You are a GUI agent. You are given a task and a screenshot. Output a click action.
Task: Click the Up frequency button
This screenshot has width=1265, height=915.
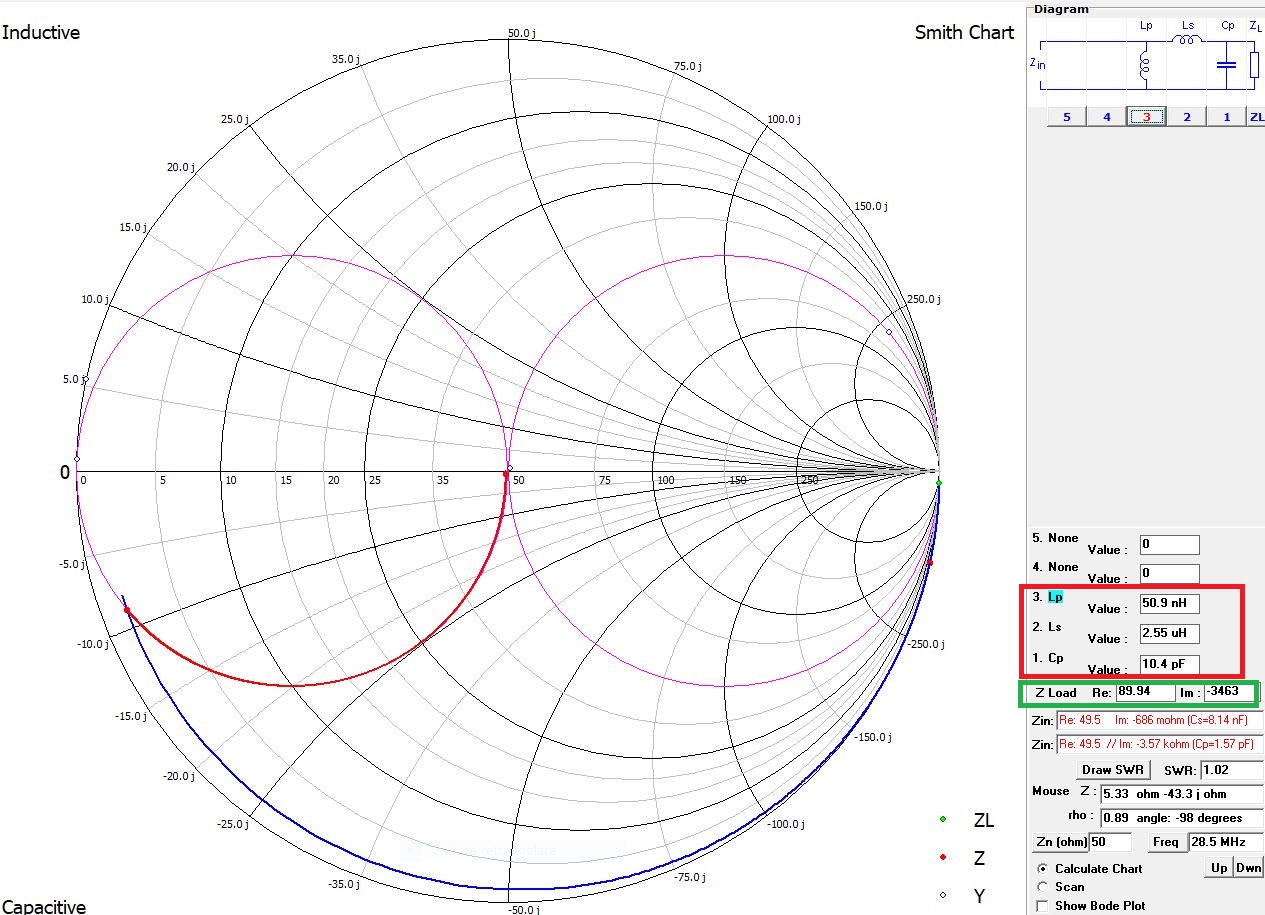click(1219, 868)
